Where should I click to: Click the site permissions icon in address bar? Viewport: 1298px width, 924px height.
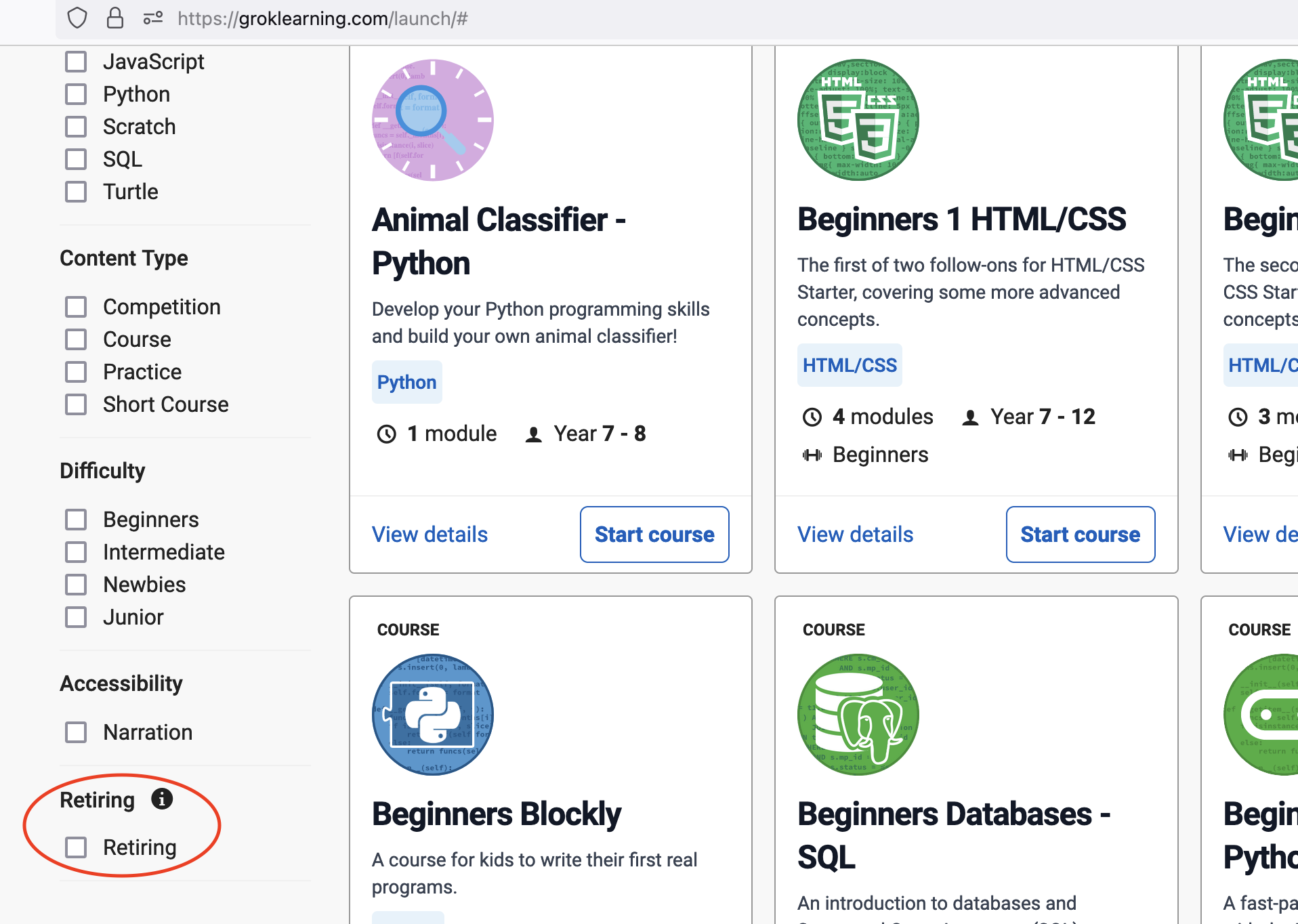(153, 18)
